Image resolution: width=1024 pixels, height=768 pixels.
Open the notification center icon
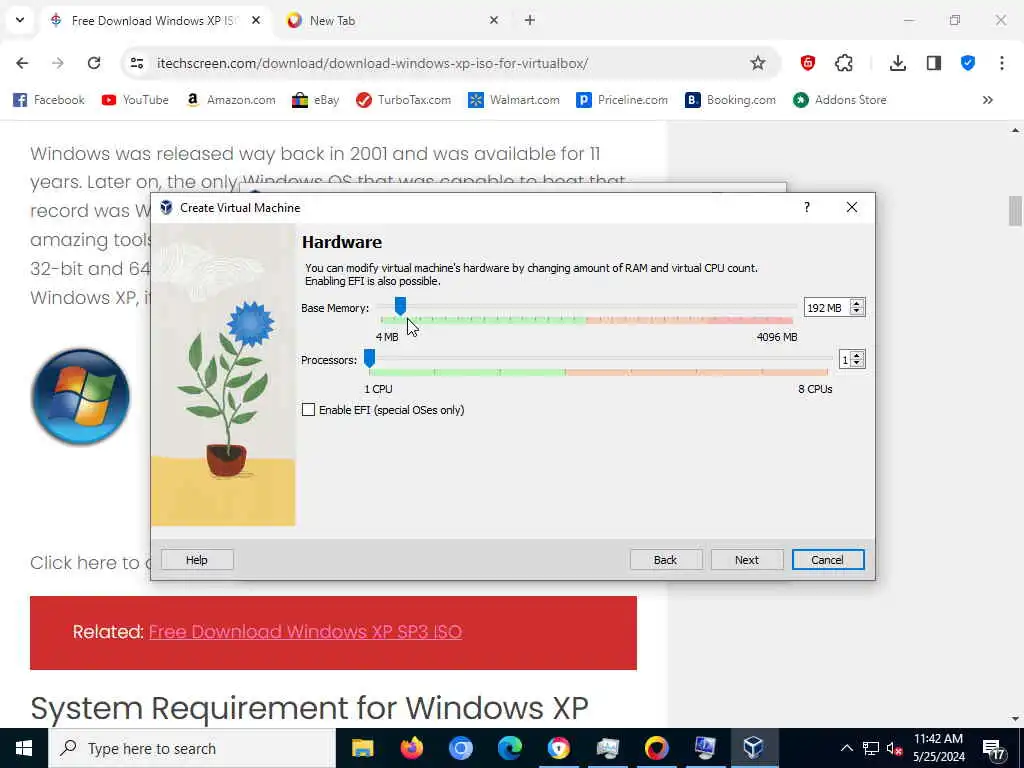point(994,749)
